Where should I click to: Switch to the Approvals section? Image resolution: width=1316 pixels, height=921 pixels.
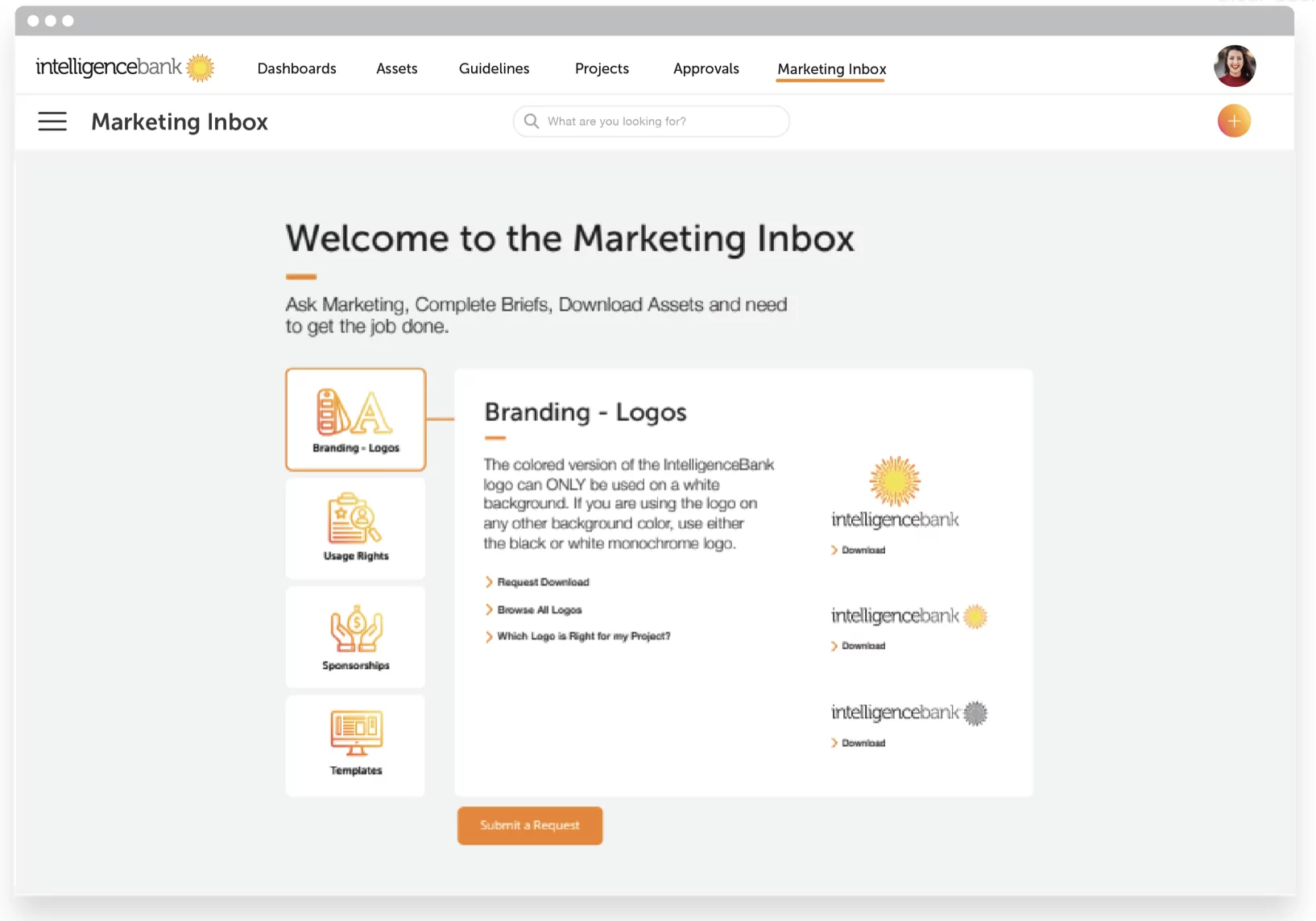pyautogui.click(x=706, y=68)
